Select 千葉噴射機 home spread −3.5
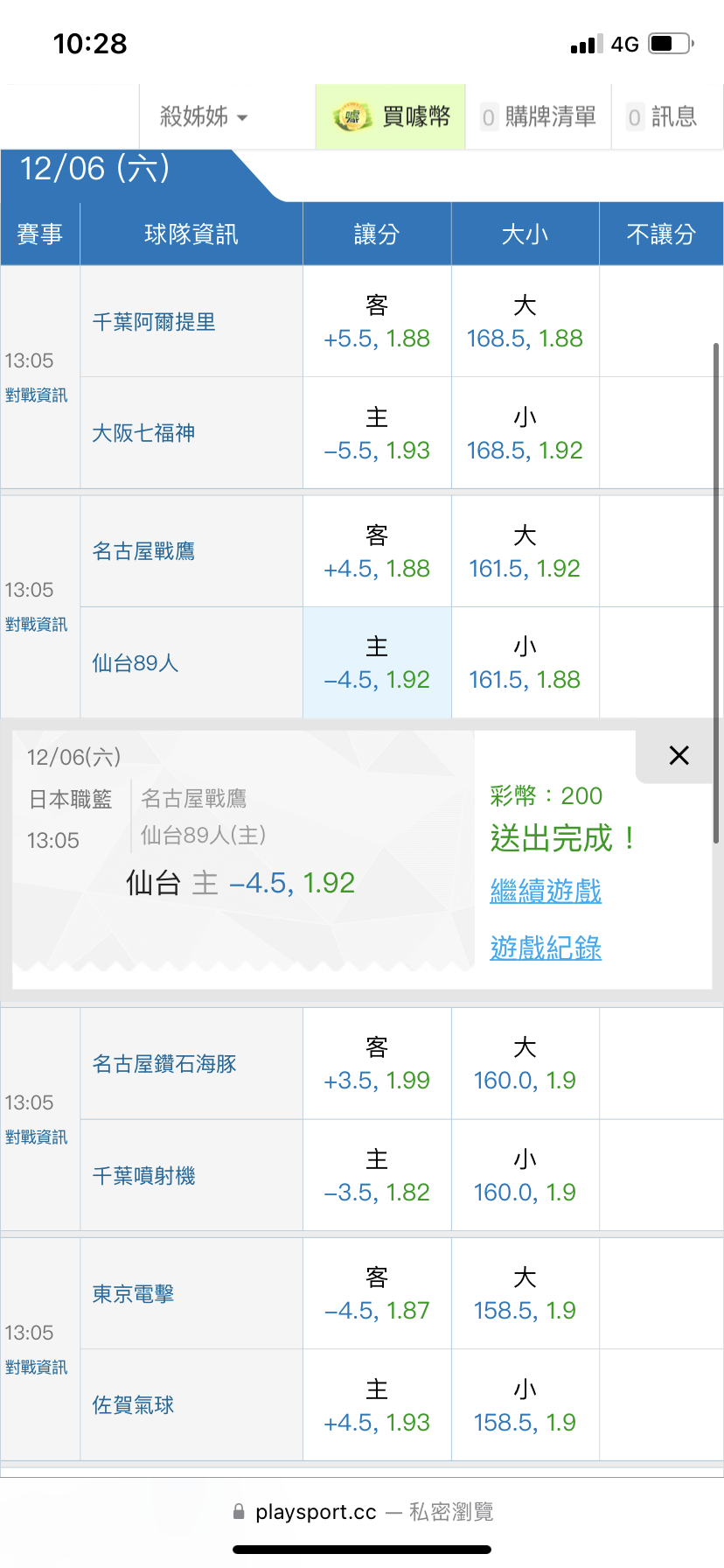 pyautogui.click(x=377, y=1176)
